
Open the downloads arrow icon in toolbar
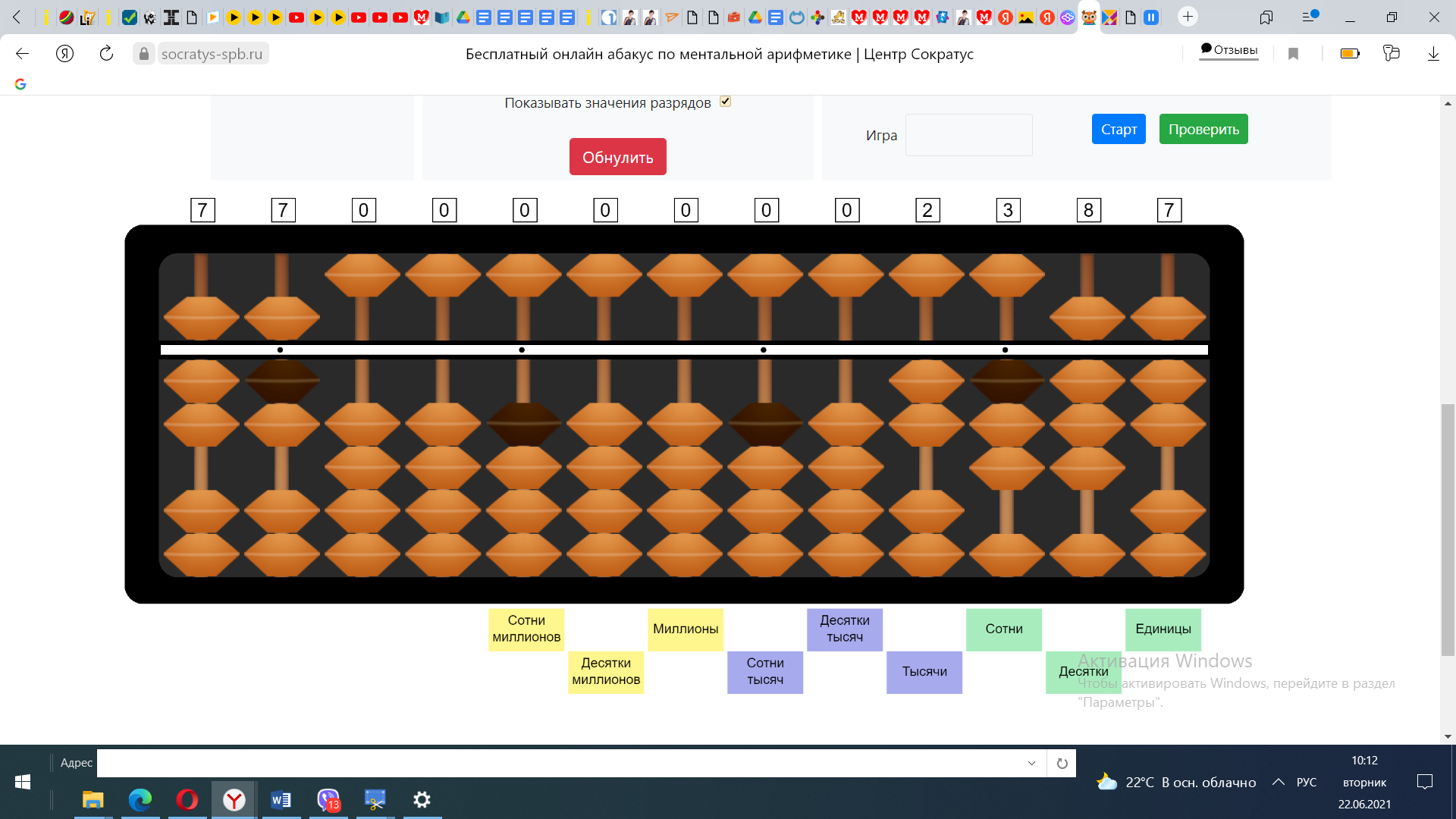(x=1433, y=54)
